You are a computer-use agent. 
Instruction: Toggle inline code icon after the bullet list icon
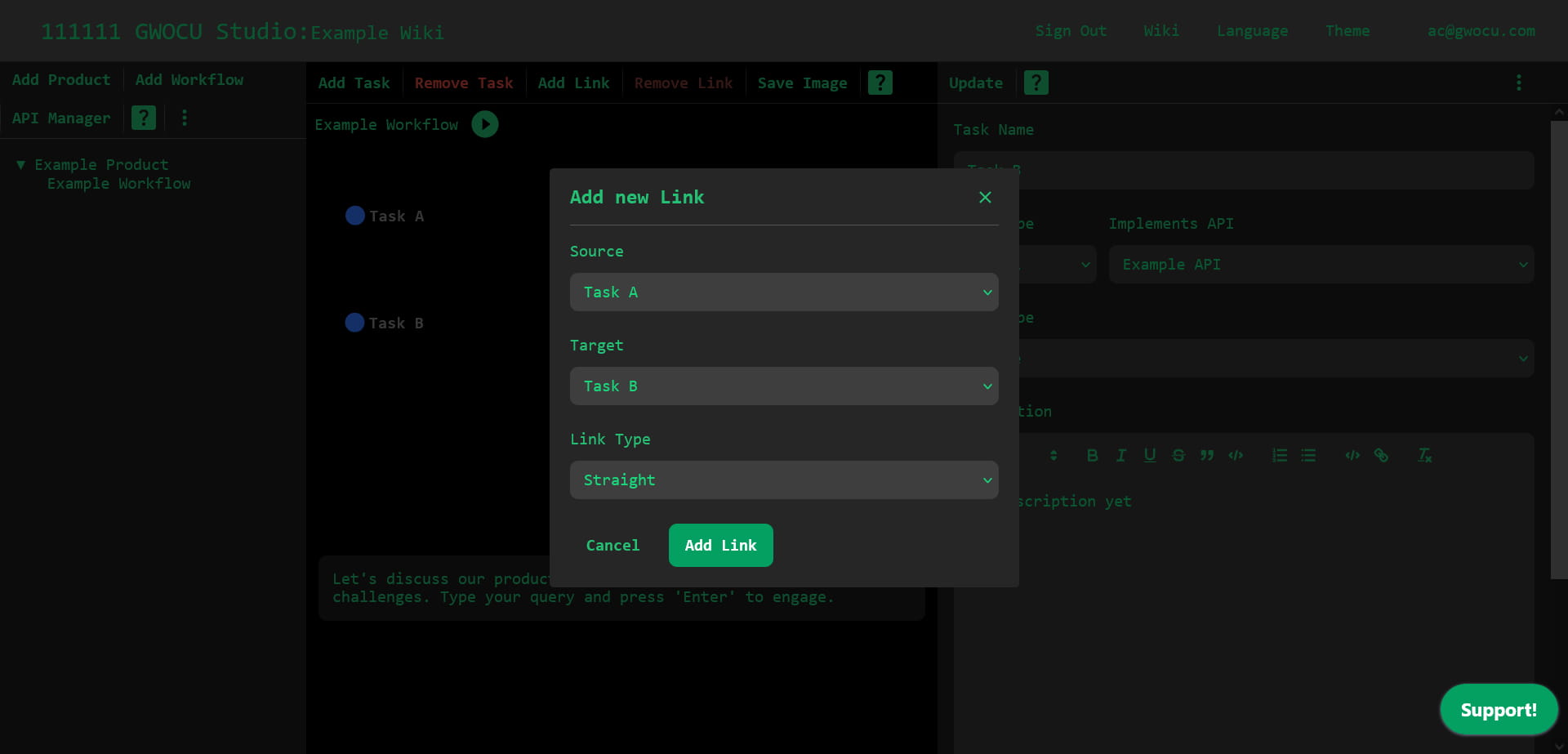click(x=1352, y=455)
